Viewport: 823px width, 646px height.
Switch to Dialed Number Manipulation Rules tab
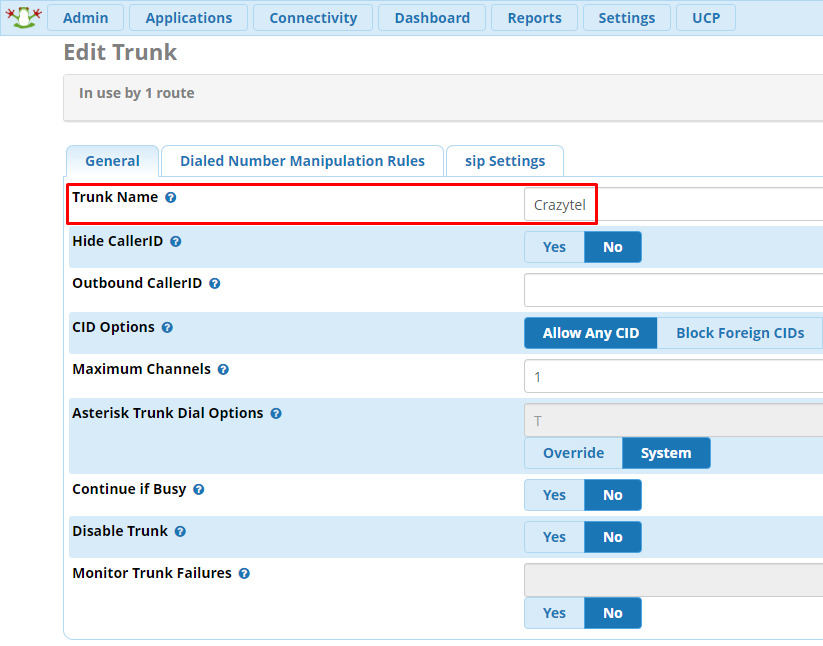pos(302,161)
